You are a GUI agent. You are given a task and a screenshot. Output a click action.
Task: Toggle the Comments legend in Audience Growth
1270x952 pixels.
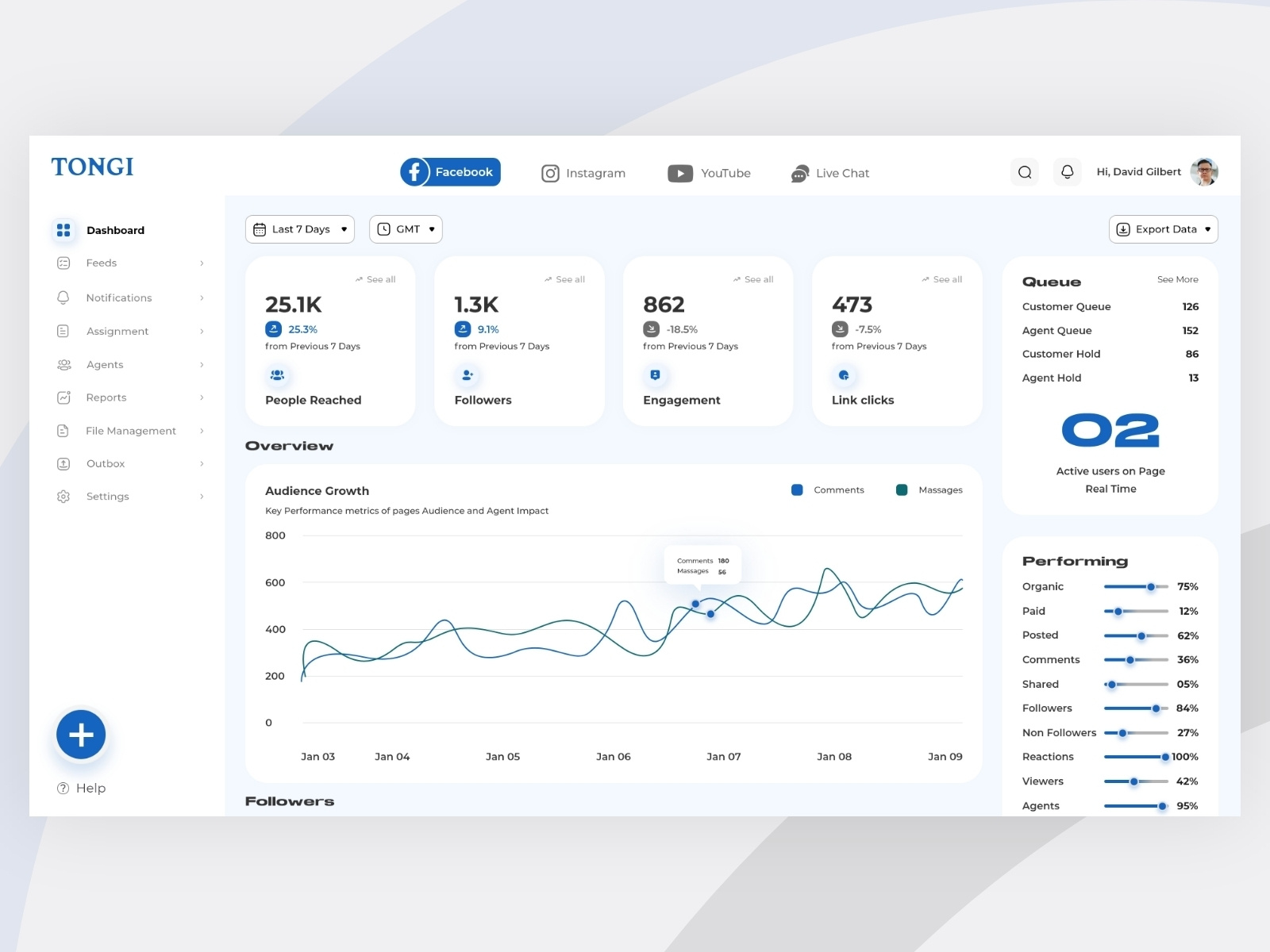click(x=797, y=489)
